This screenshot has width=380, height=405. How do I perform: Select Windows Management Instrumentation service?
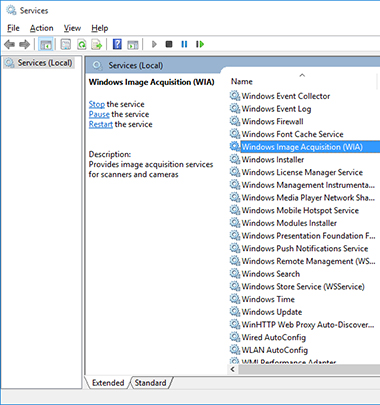pos(308,185)
